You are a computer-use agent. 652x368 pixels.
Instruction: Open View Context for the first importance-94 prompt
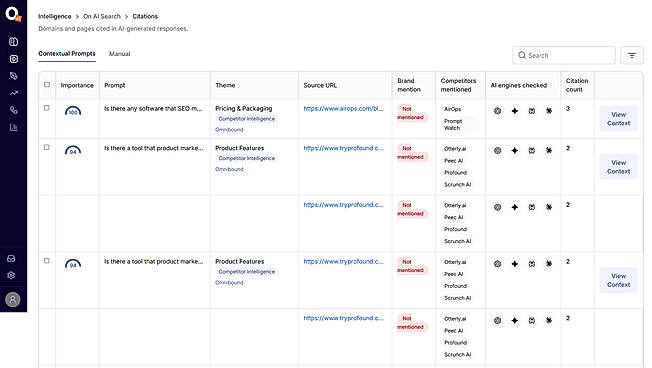coord(618,167)
